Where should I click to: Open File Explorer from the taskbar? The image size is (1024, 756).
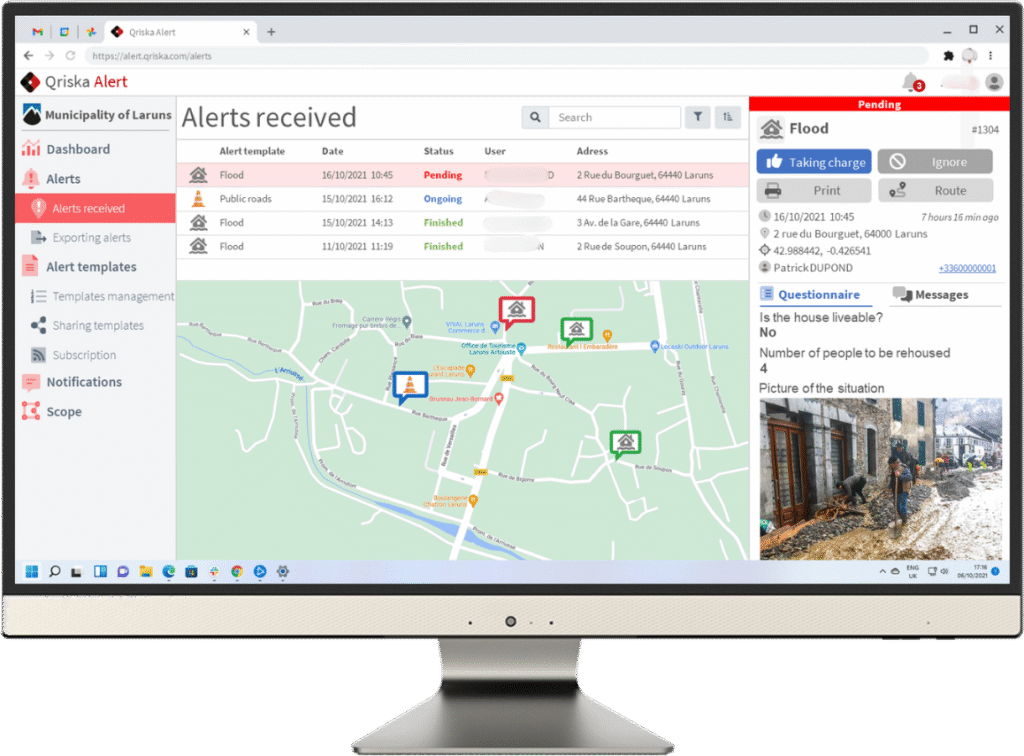(x=146, y=572)
